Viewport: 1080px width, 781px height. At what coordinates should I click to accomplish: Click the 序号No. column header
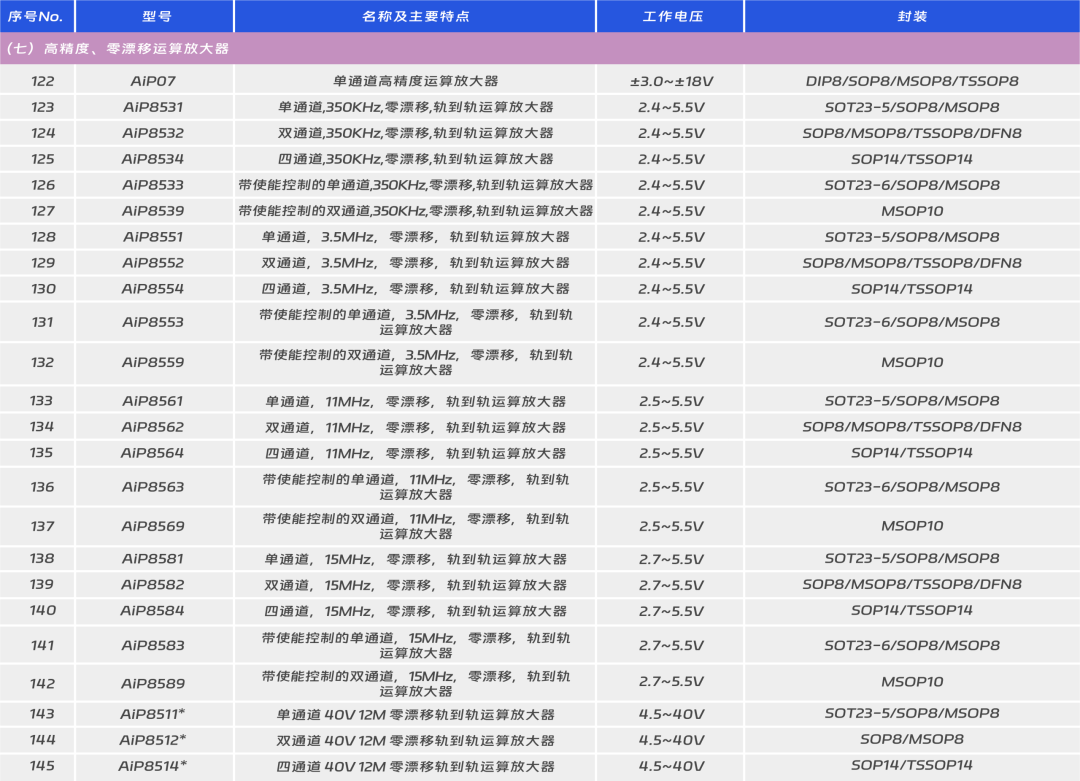click(37, 17)
